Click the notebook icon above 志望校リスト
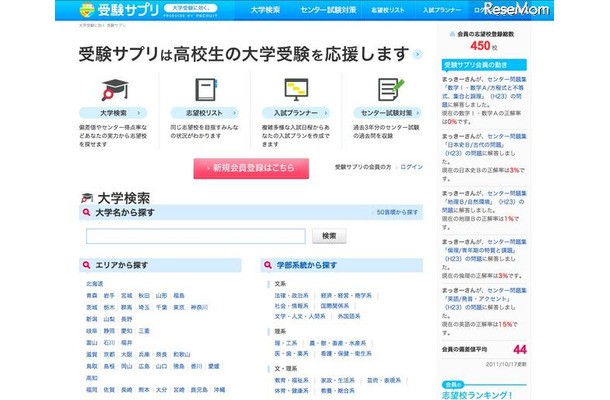The width and height of the screenshot is (610, 400). point(206,89)
